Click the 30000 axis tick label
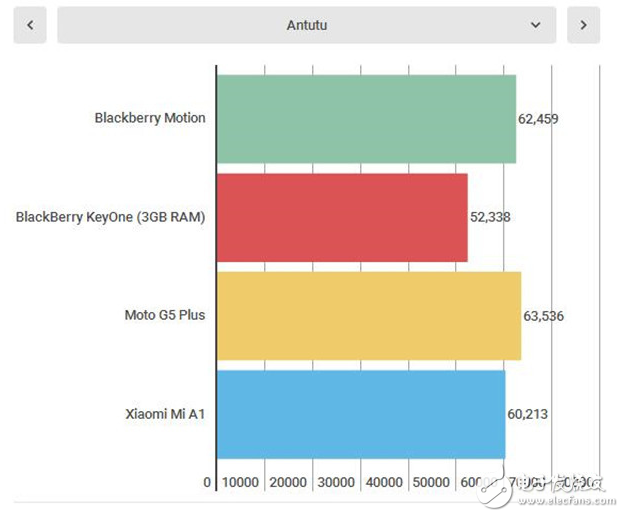The height and width of the screenshot is (517, 624). point(336,482)
